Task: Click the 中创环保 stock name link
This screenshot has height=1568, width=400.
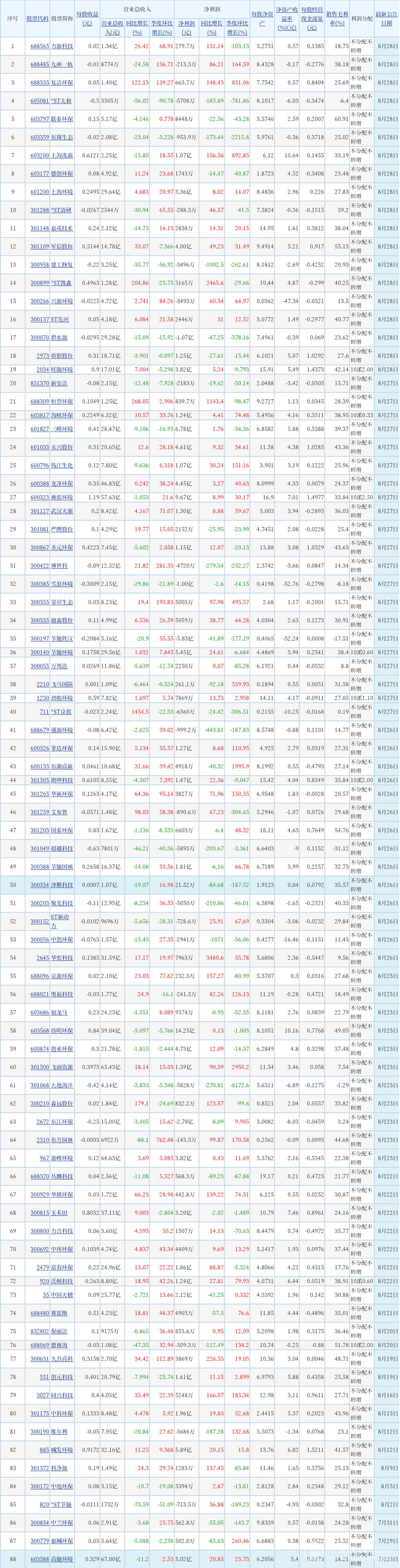Action: click(62, 940)
